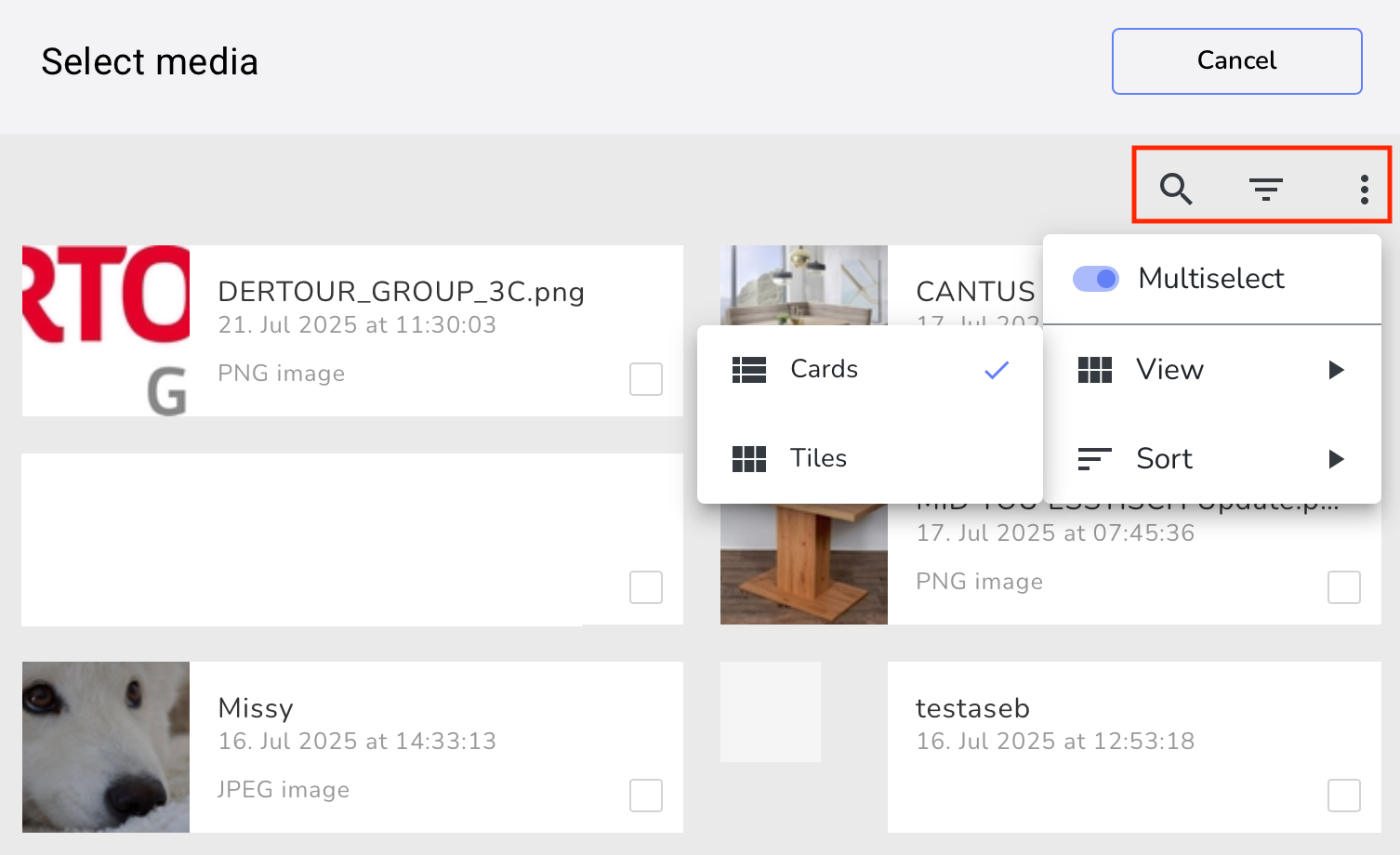This screenshot has height=855, width=1400.
Task: Select Tiles from the view menu
Action: click(818, 458)
